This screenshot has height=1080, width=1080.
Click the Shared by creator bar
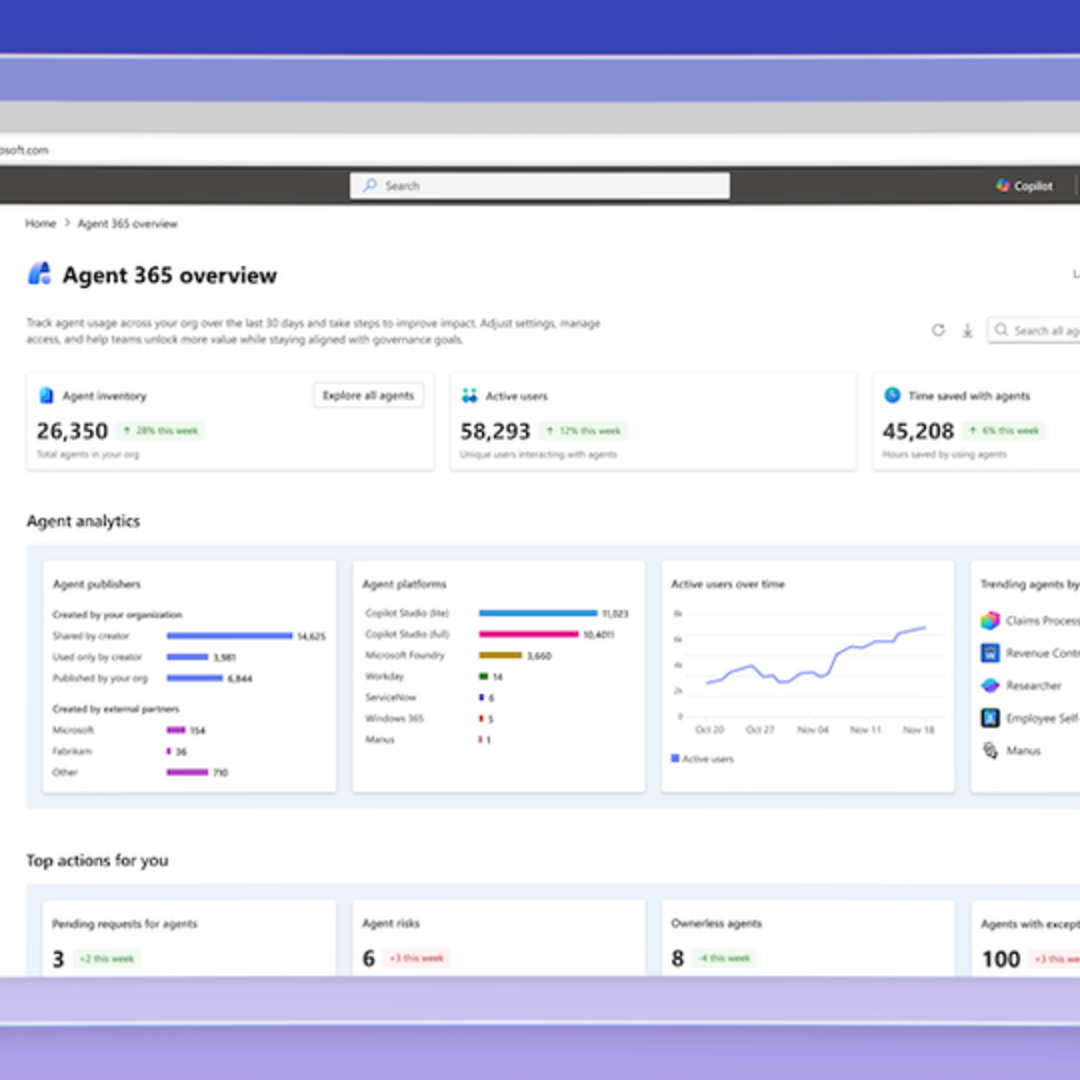[229, 636]
